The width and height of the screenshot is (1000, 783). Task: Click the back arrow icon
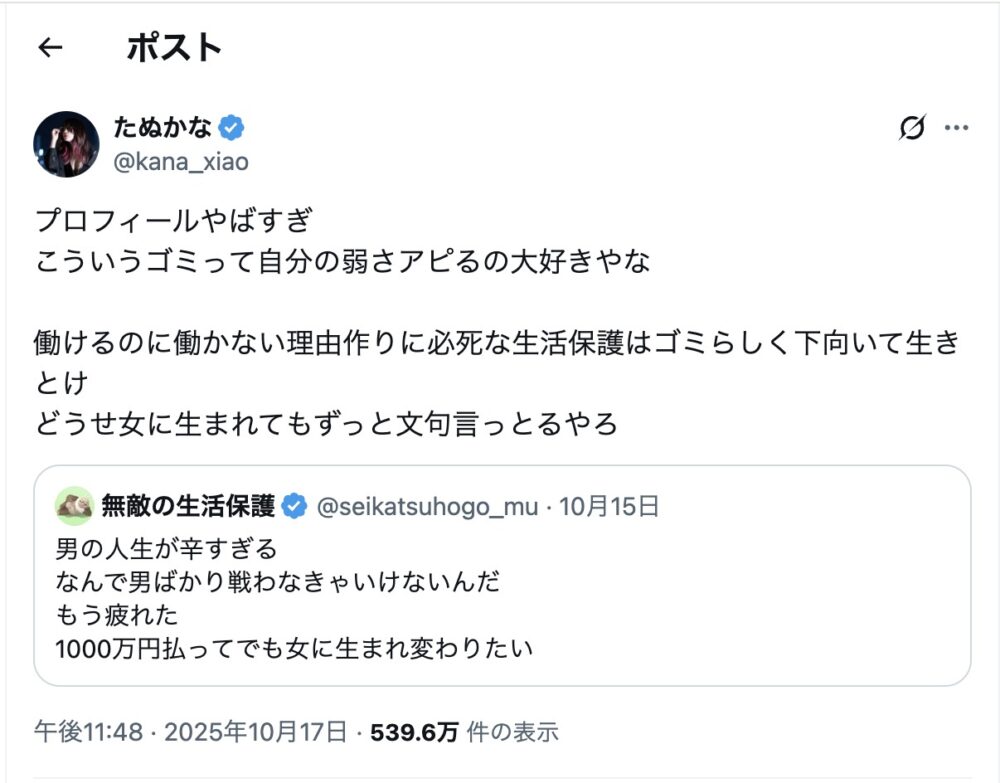pos(50,47)
